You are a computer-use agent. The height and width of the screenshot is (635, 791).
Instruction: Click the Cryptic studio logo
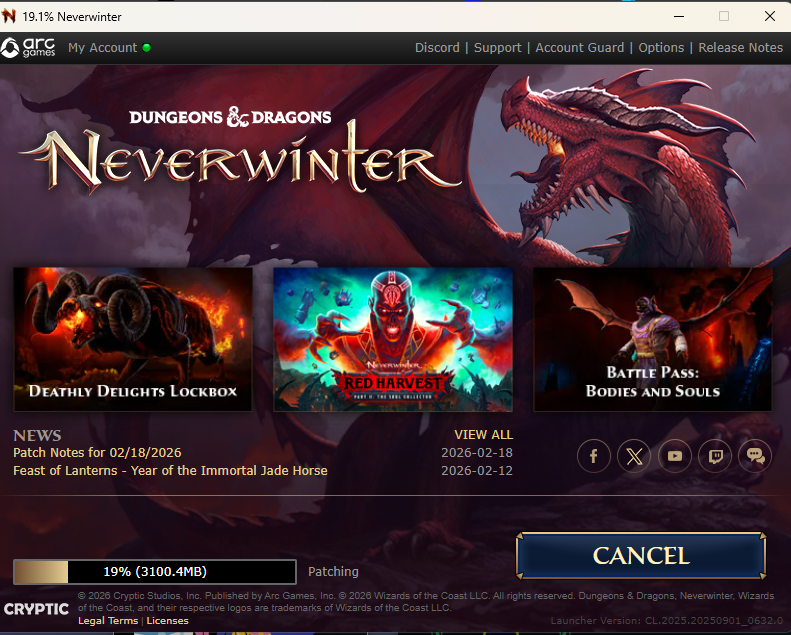(x=36, y=608)
